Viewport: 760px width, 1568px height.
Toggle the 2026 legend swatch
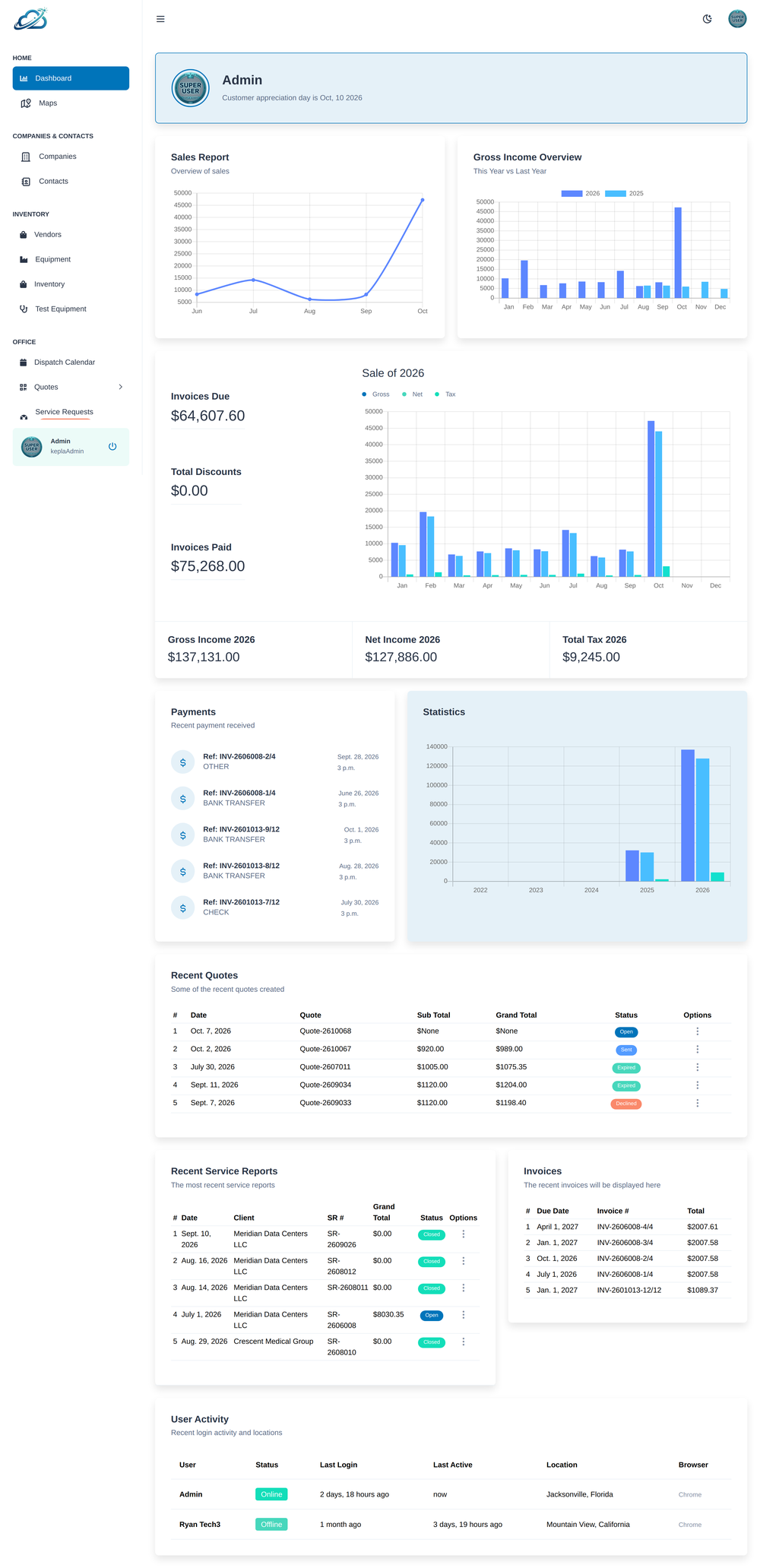click(x=572, y=194)
